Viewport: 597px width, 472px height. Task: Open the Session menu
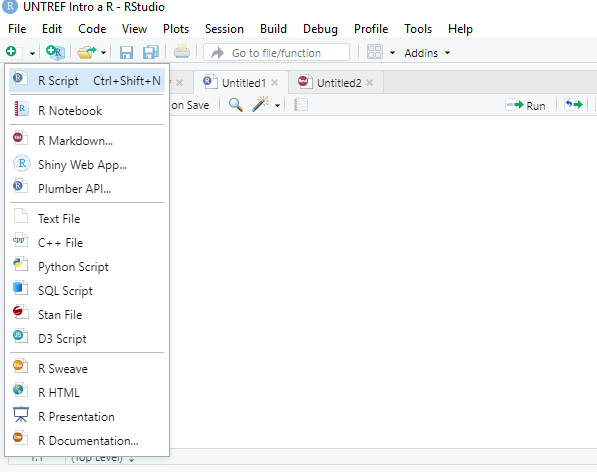(224, 29)
